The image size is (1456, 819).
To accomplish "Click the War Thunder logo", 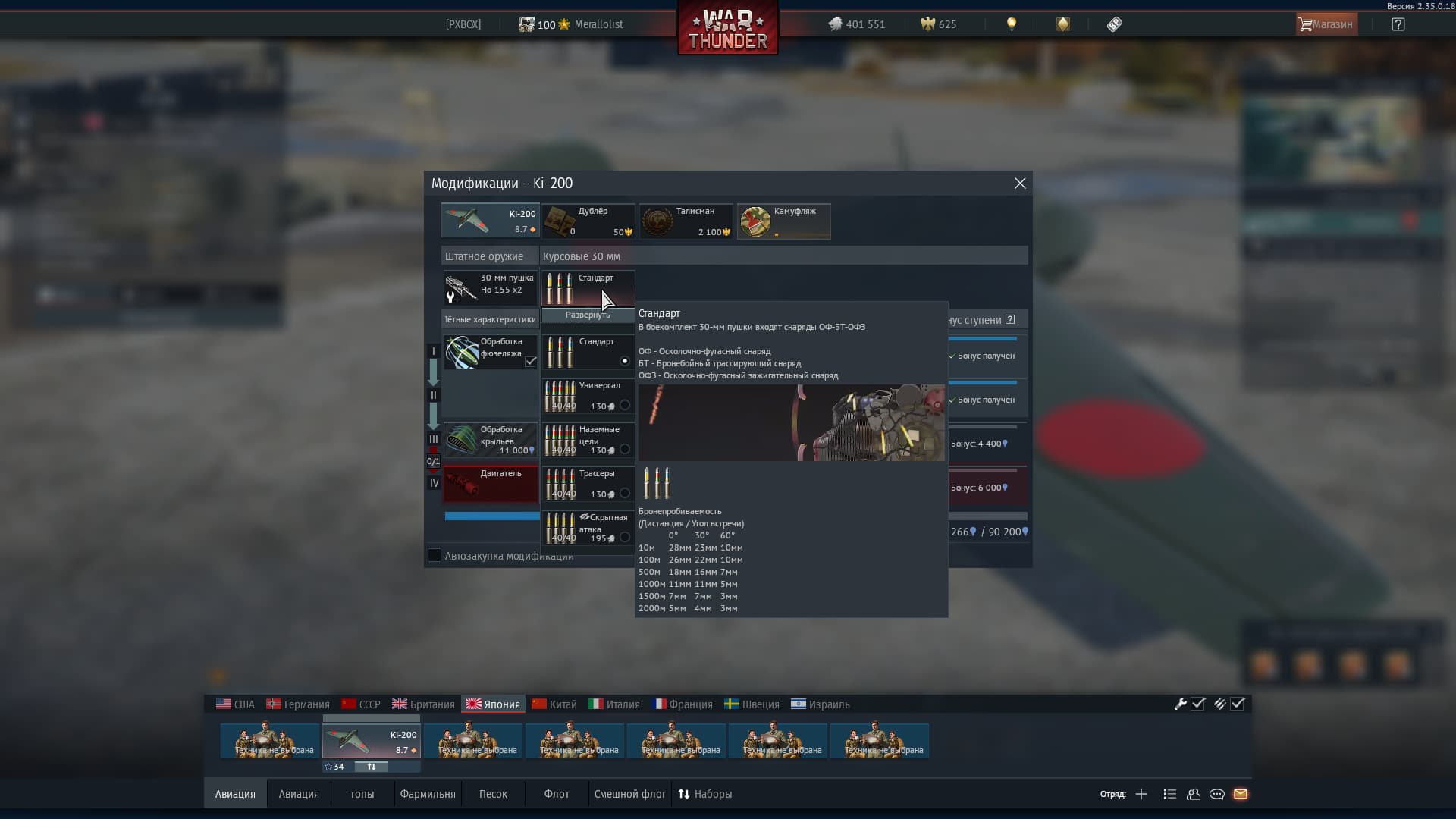I will pos(728,28).
